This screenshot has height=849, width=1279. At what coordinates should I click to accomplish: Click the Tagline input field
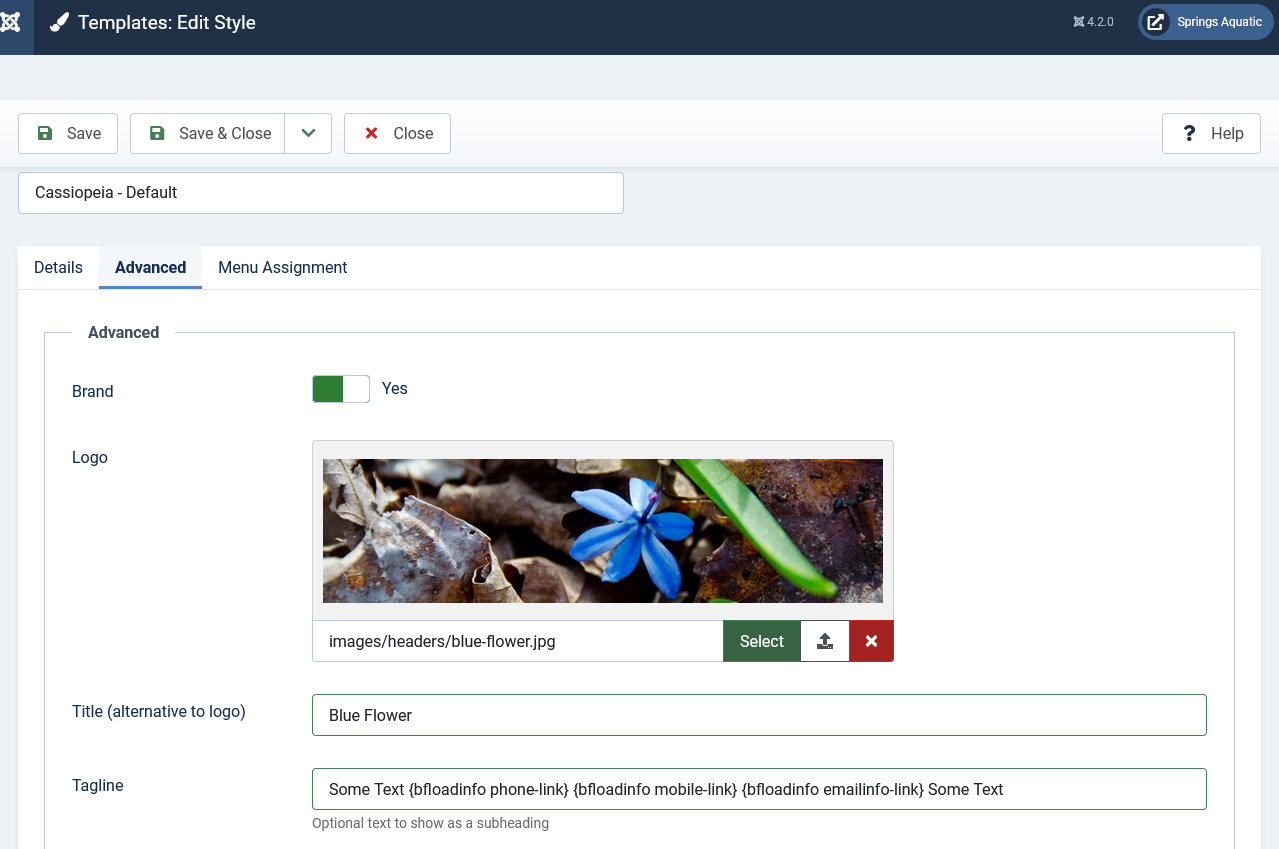[x=759, y=789]
